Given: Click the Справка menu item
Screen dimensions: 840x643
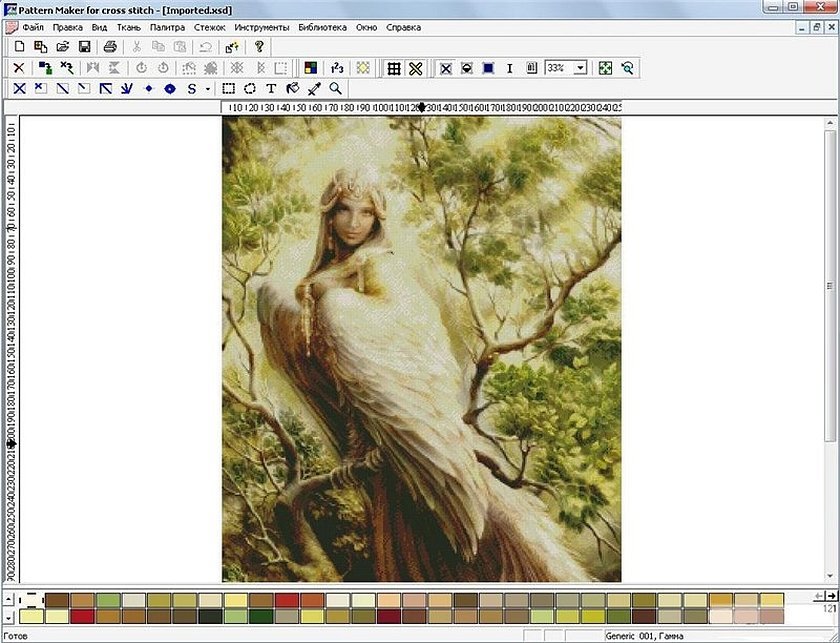Looking at the screenshot, I should tap(405, 27).
